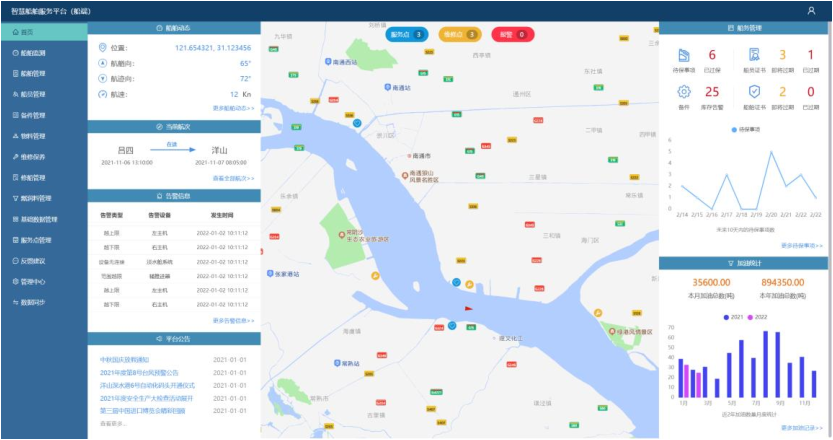Click the user profile icon in header
The height and width of the screenshot is (440, 833).
click(811, 10)
